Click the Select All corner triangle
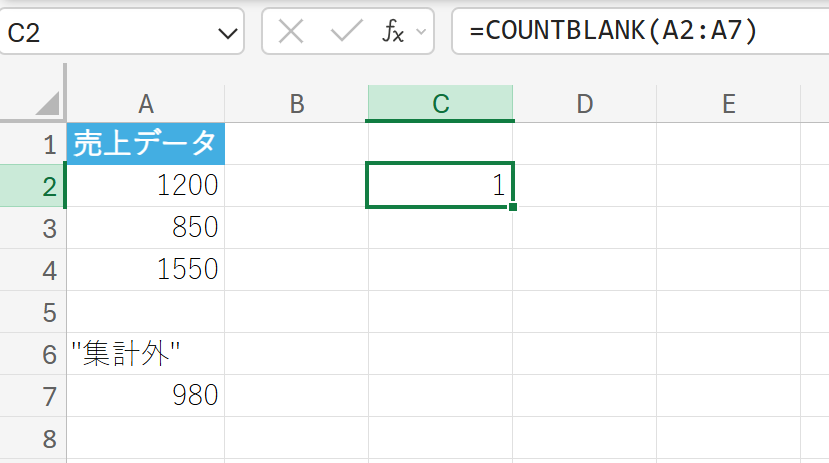 coord(45,104)
